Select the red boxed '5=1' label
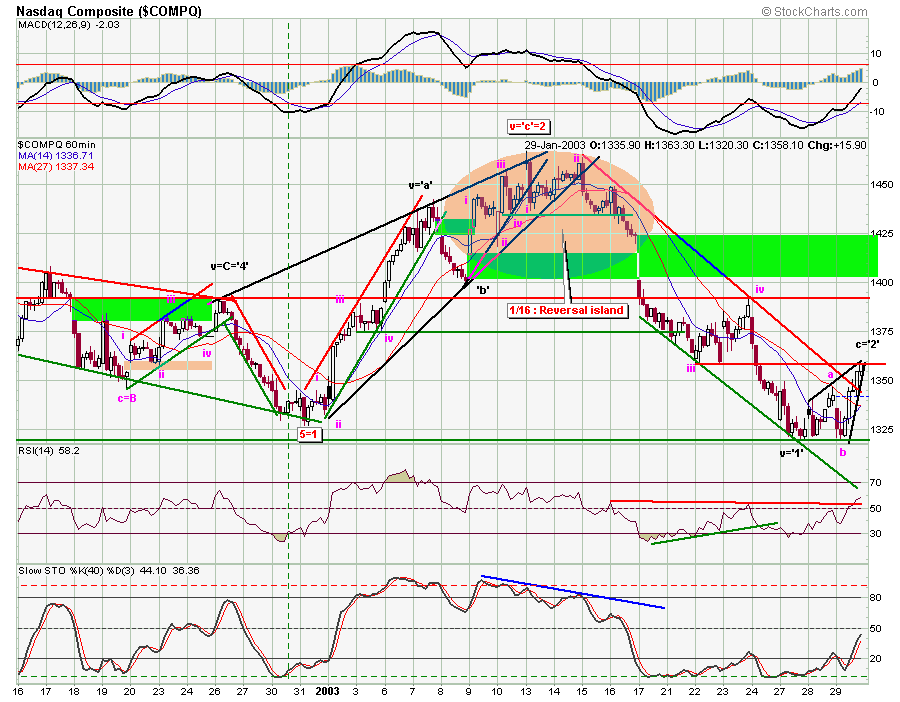Viewport: 900px width, 702px height. click(309, 435)
